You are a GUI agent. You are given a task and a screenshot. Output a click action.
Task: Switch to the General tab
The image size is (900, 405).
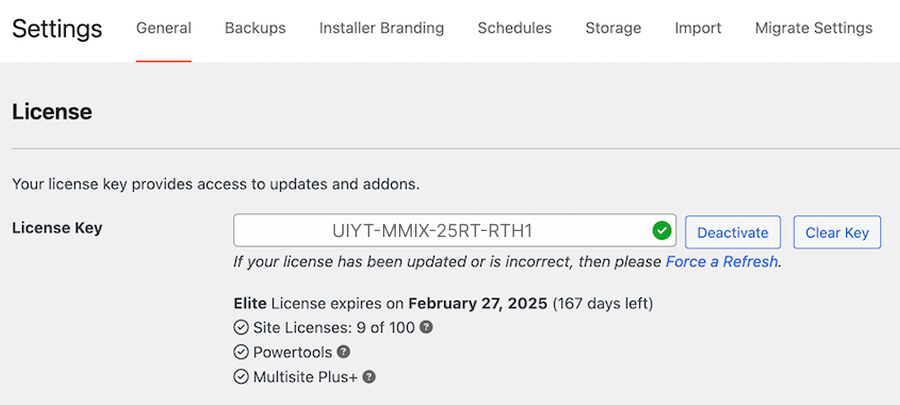click(x=164, y=28)
